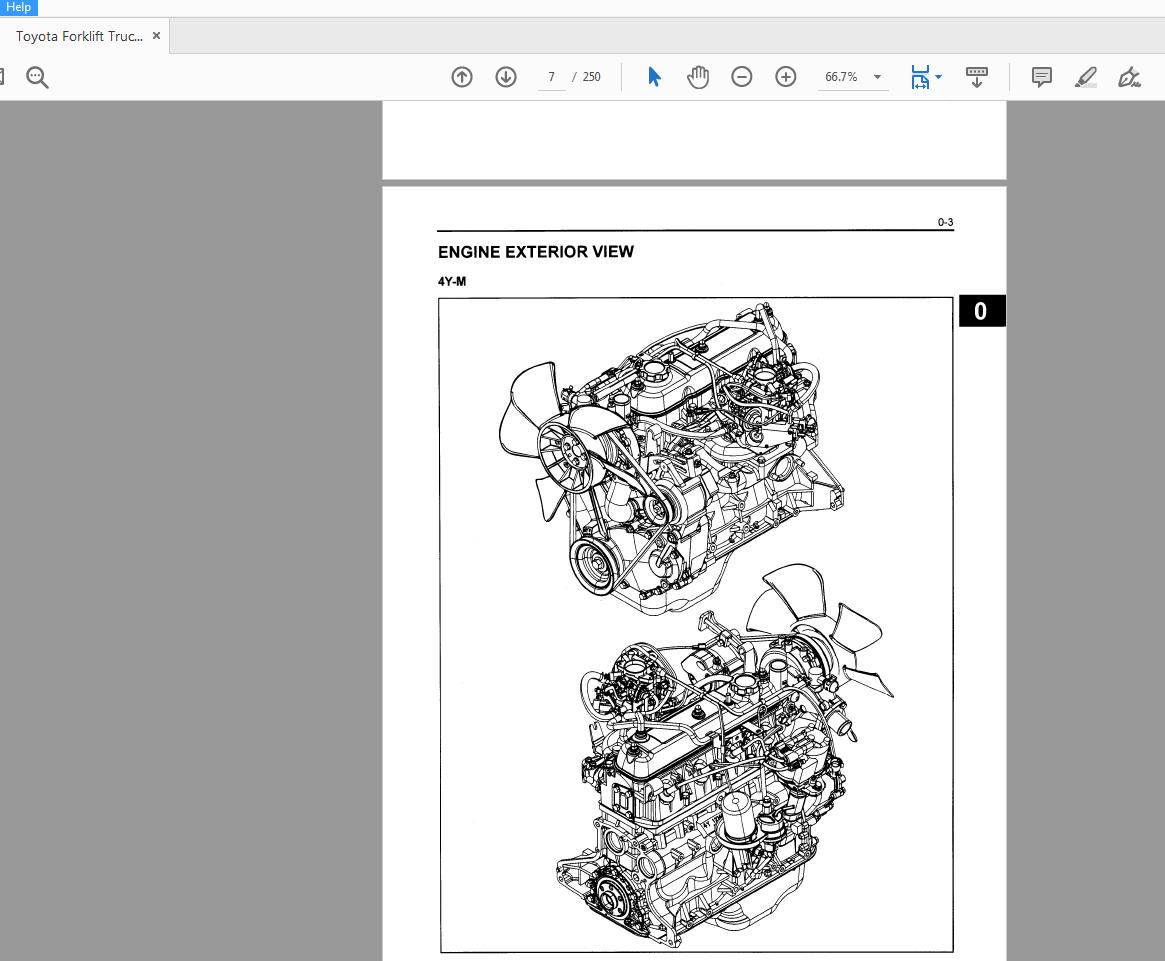Click the Find text magnifier icon

37,77
